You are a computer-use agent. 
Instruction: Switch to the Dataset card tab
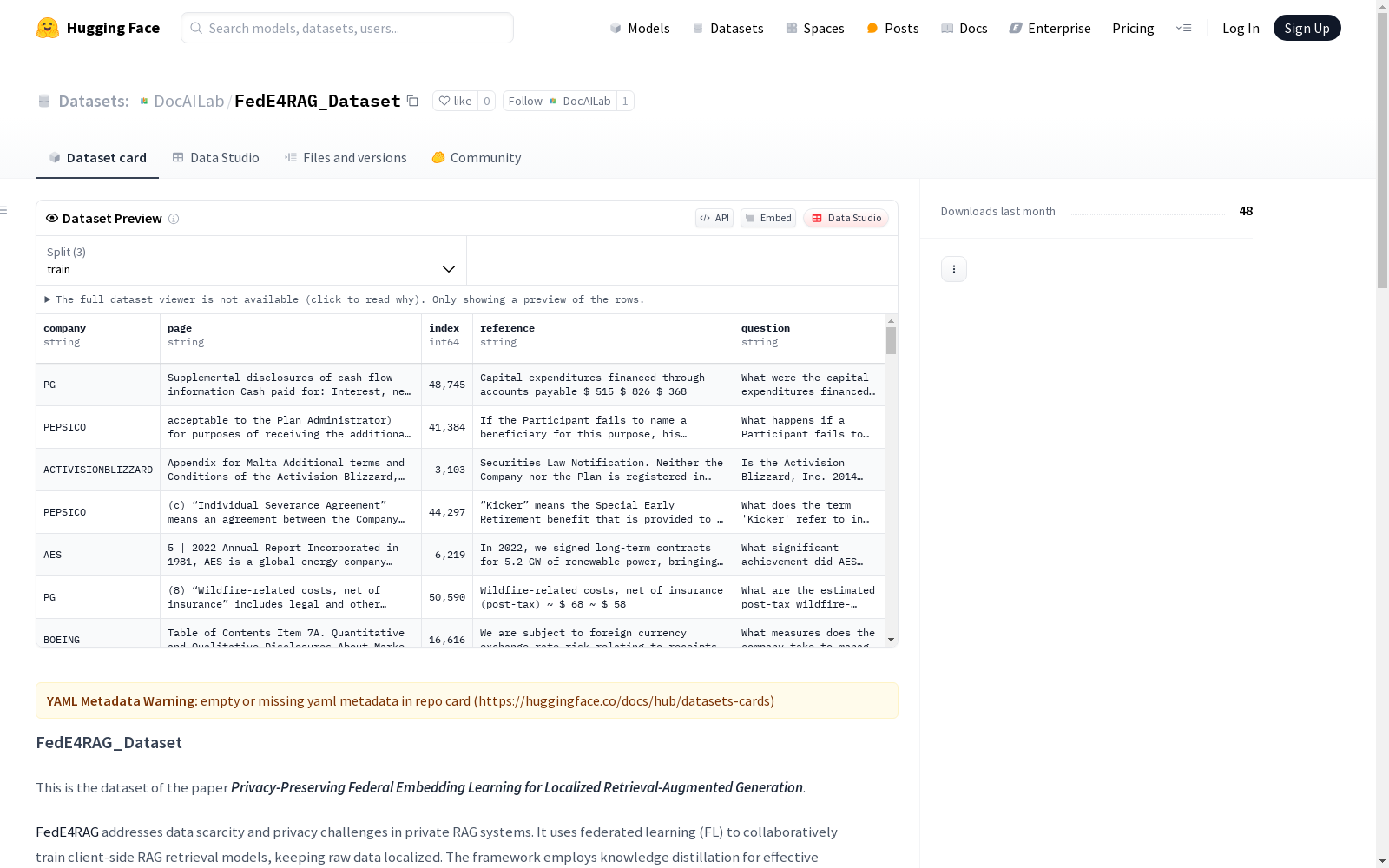coord(97,158)
